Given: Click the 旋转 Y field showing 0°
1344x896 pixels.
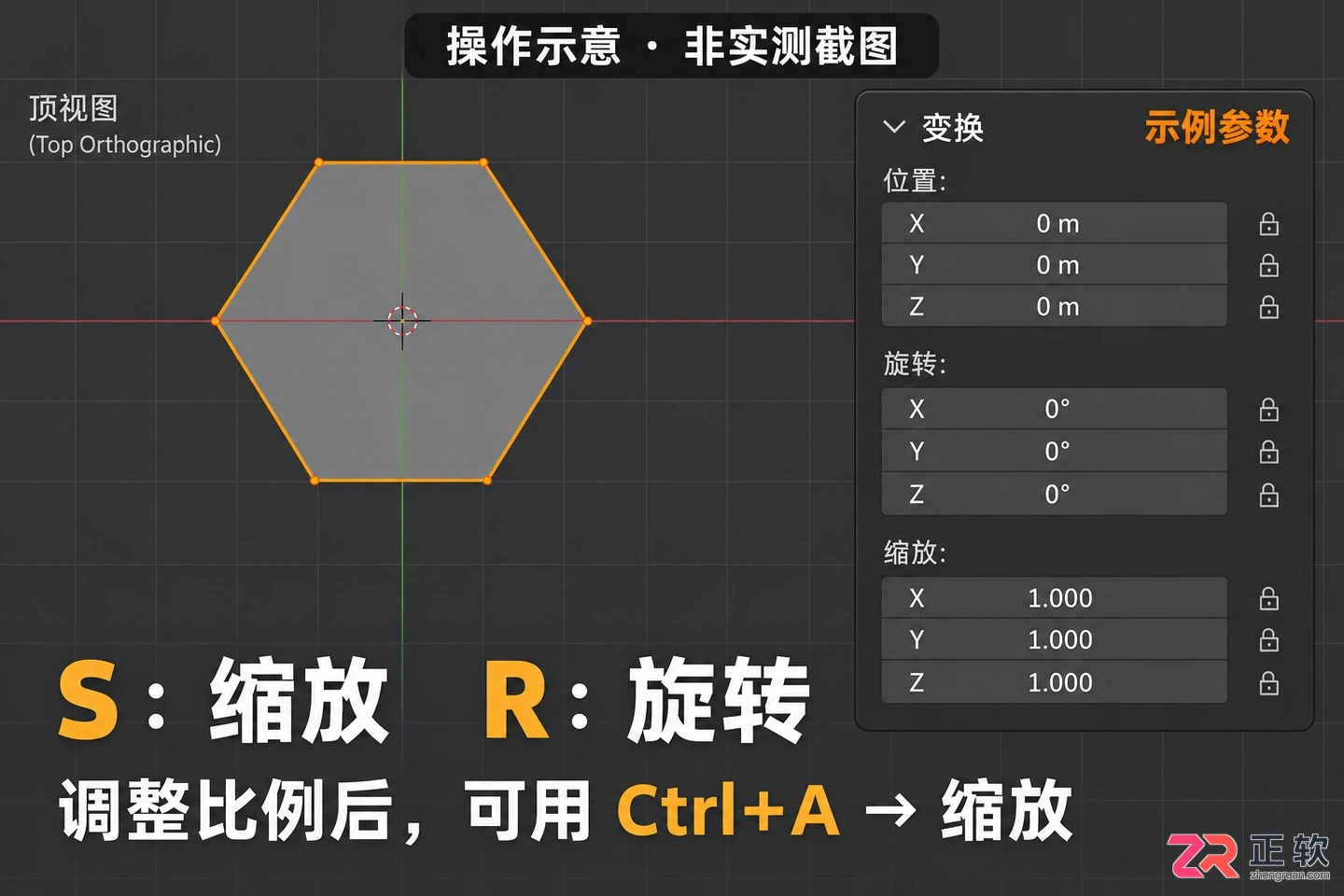Looking at the screenshot, I should pos(1055,451).
